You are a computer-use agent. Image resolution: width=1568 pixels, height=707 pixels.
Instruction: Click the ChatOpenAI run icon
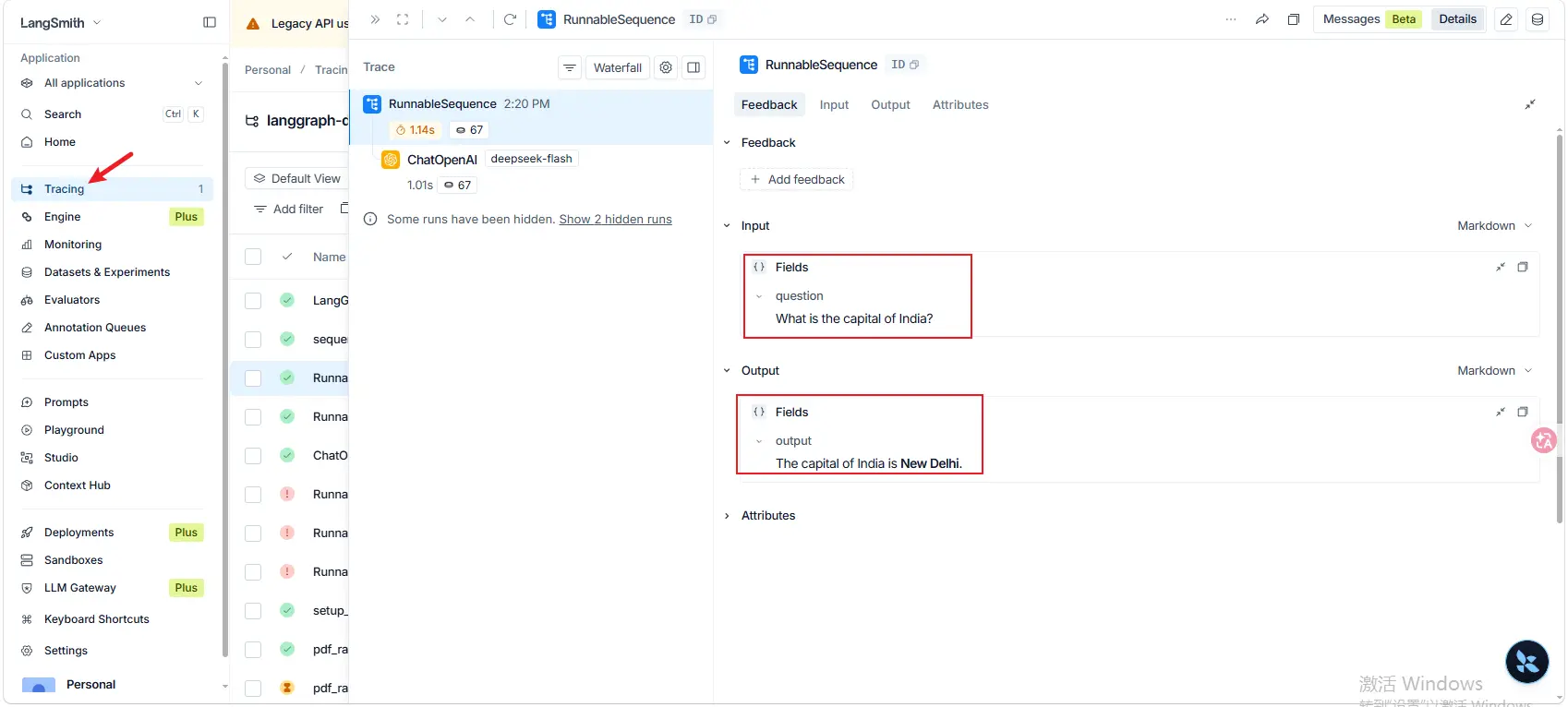(391, 160)
